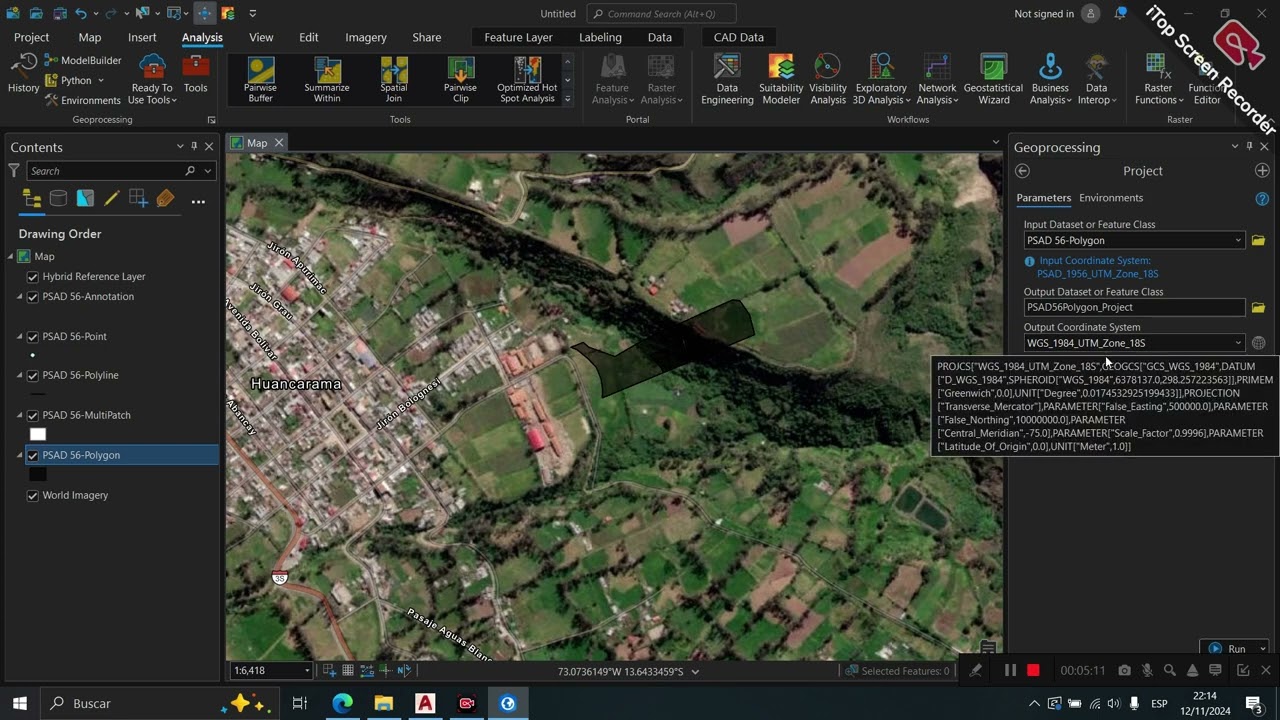Image resolution: width=1280 pixels, height=720 pixels.
Task: Open Run button dropdown arrow
Action: (1262, 649)
